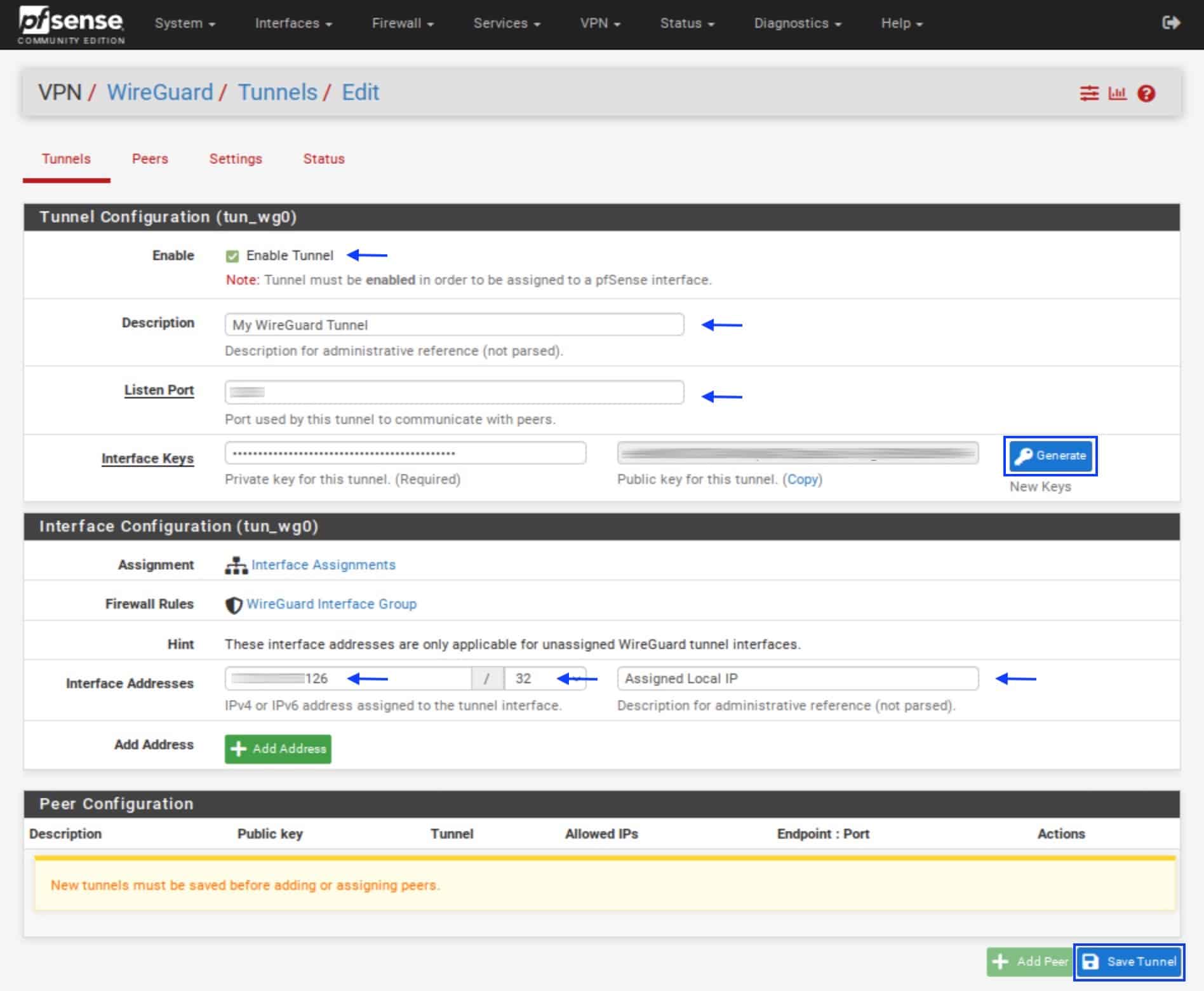Screen dimensions: 1204x991
Task: Click the red help question mark icon
Action: (1146, 93)
